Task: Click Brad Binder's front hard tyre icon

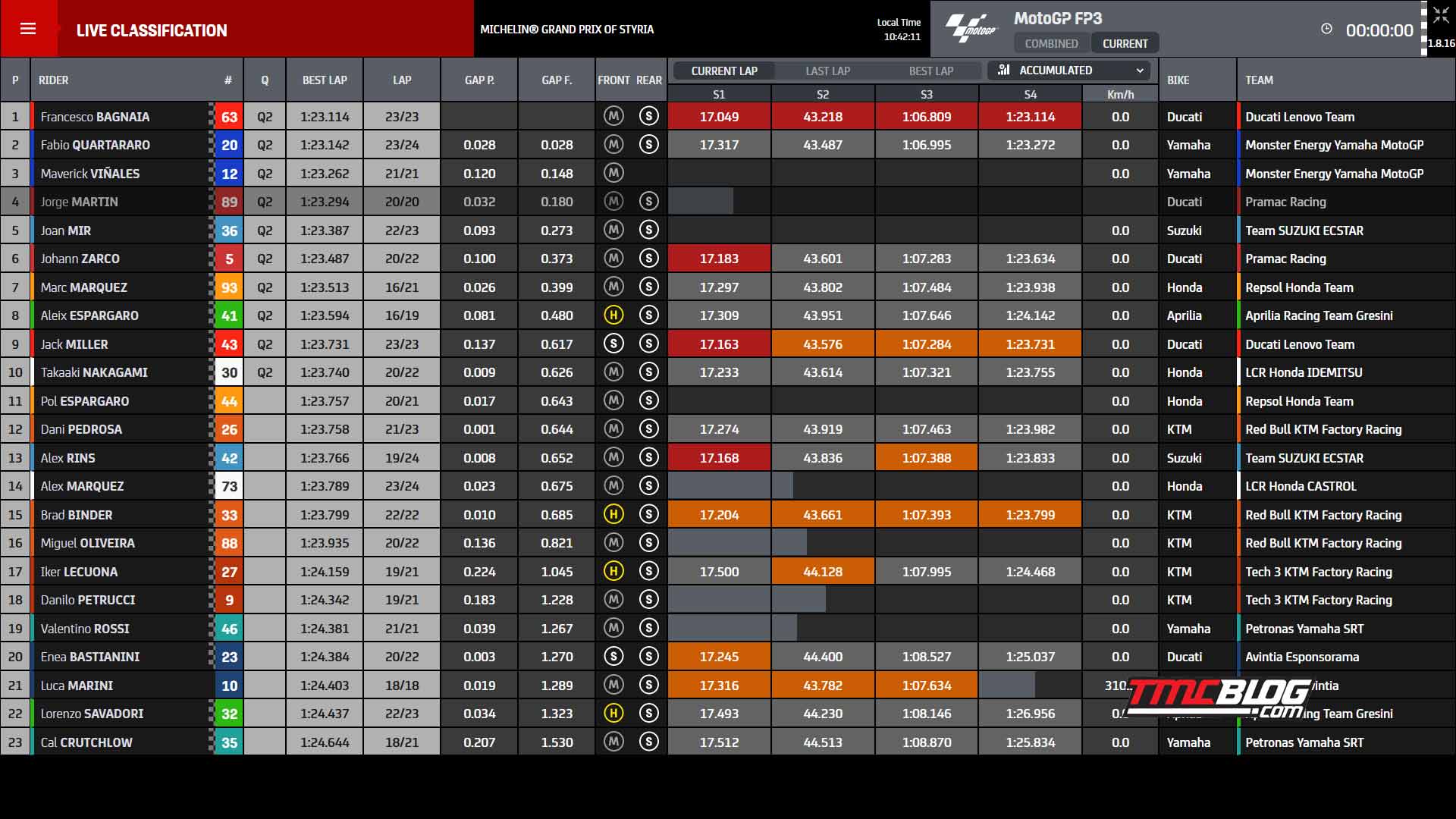Action: coord(613,514)
